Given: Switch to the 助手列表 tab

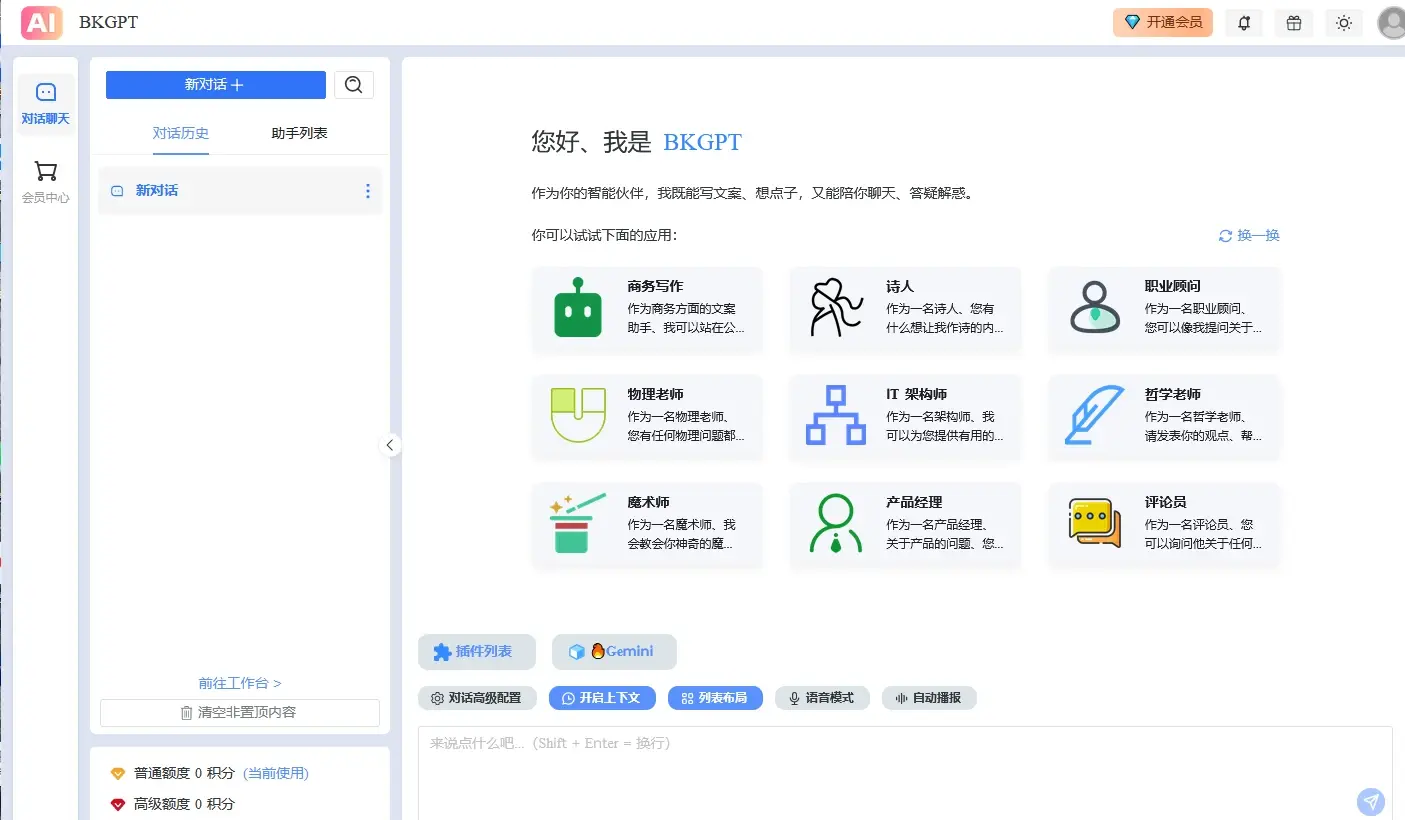Looking at the screenshot, I should (x=299, y=133).
